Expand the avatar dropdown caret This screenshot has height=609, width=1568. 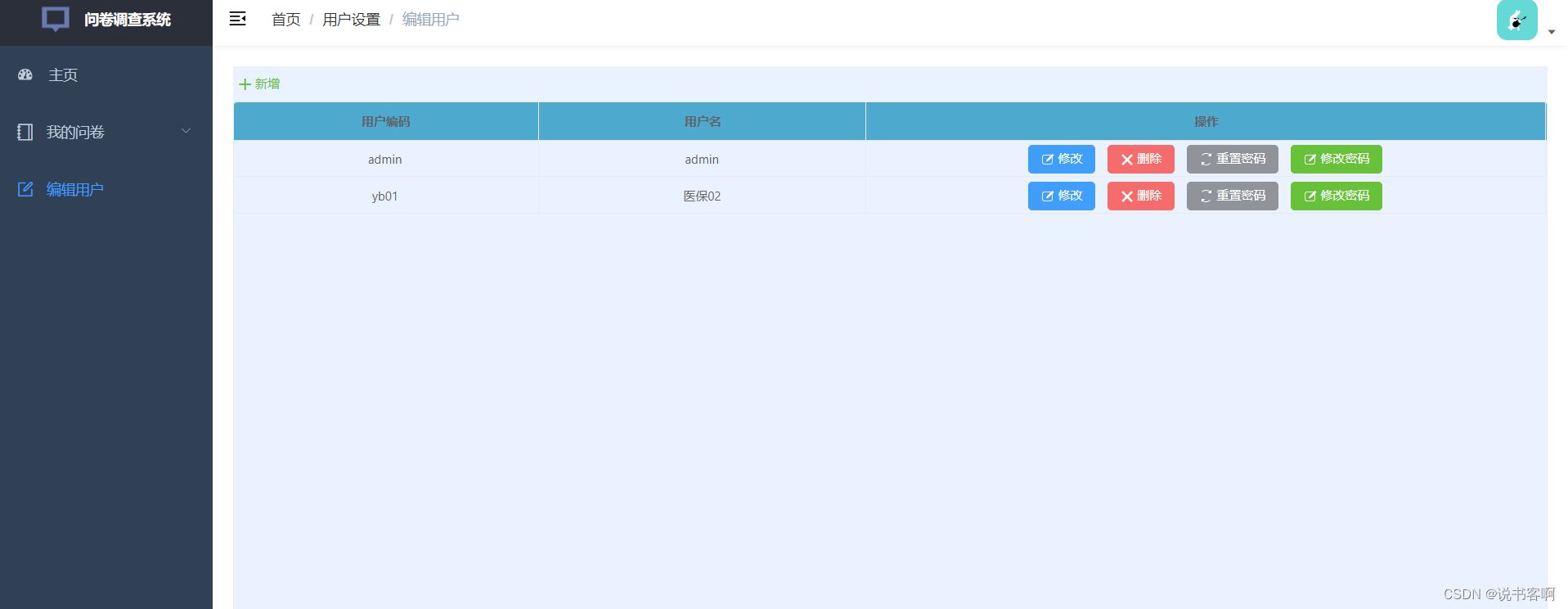coord(1552,33)
